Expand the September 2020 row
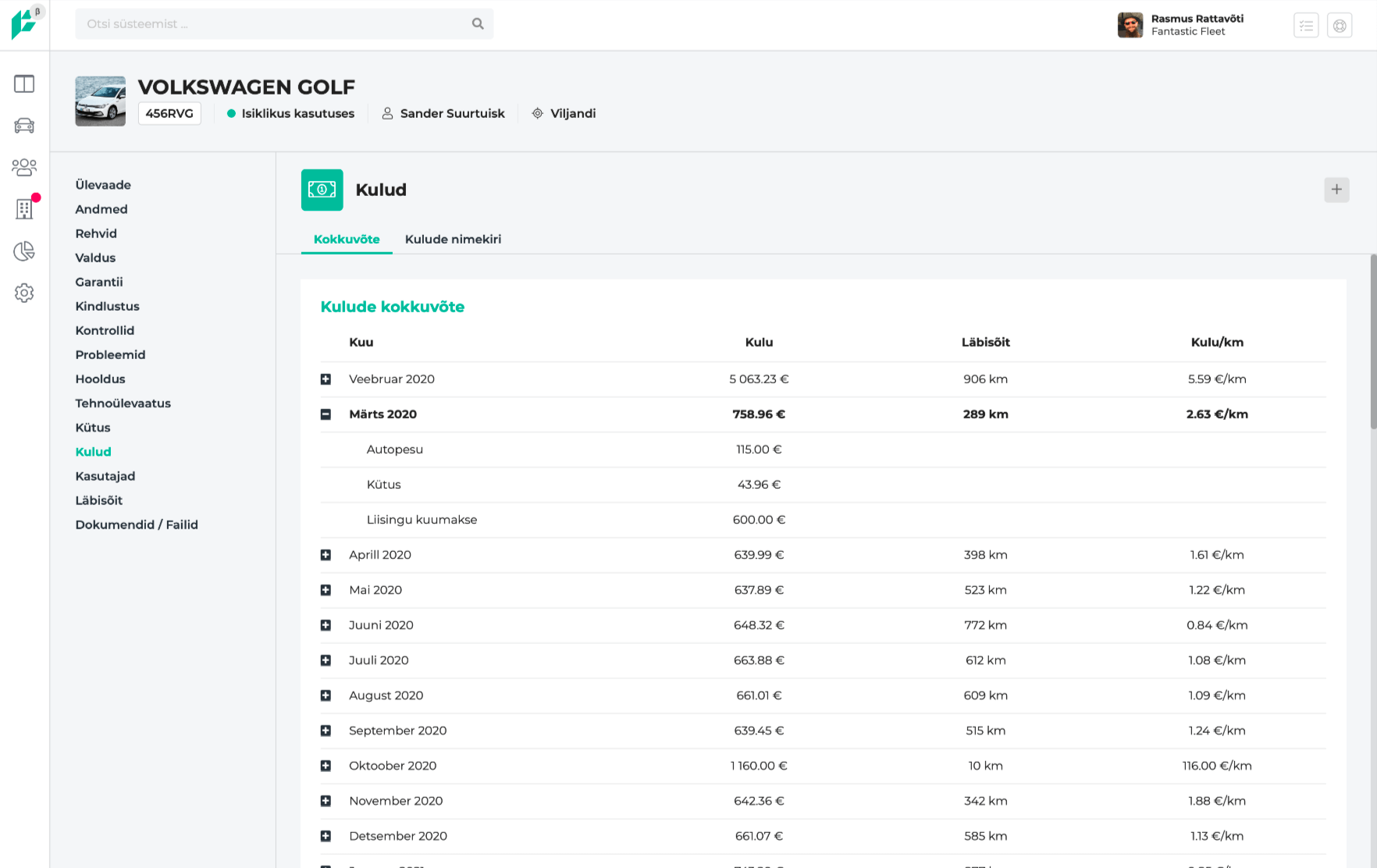The image size is (1377, 868). pos(326,731)
